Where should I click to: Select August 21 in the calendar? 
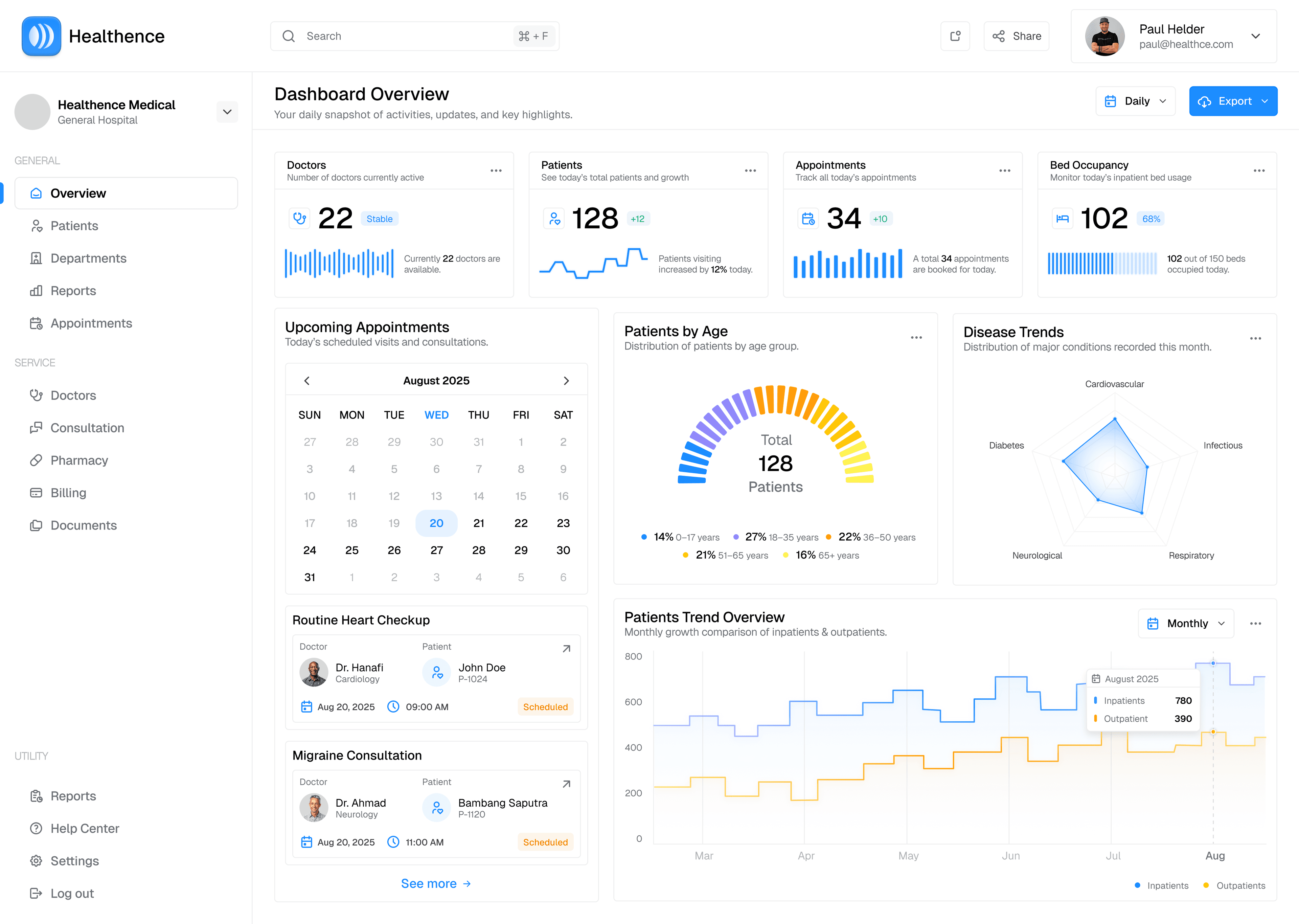coord(479,523)
